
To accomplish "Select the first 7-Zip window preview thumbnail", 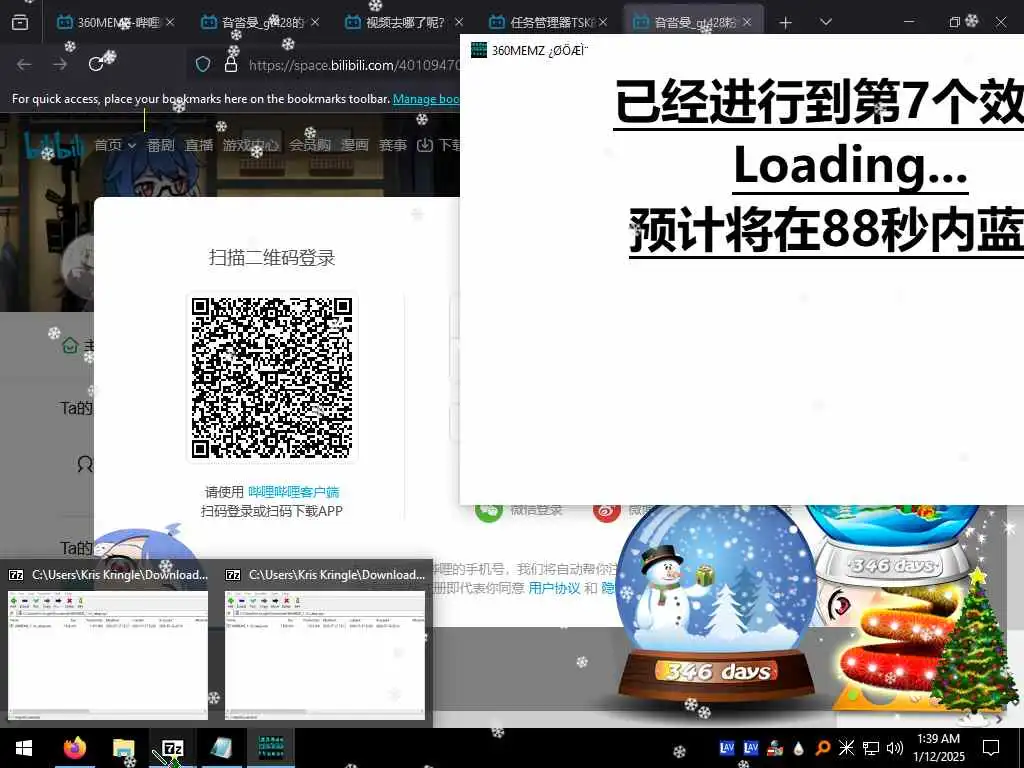I will tap(108, 655).
